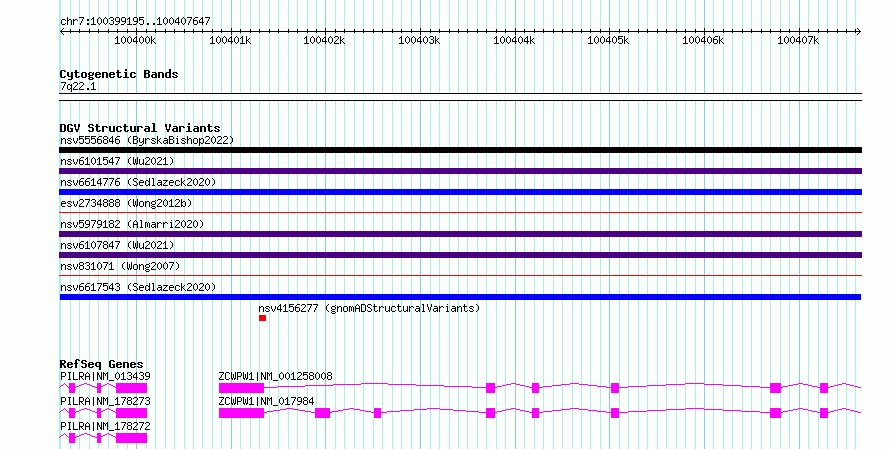Click the ZCWPW1|NM_001258008 transcript label
This screenshot has height=449, width=890.
275,376
